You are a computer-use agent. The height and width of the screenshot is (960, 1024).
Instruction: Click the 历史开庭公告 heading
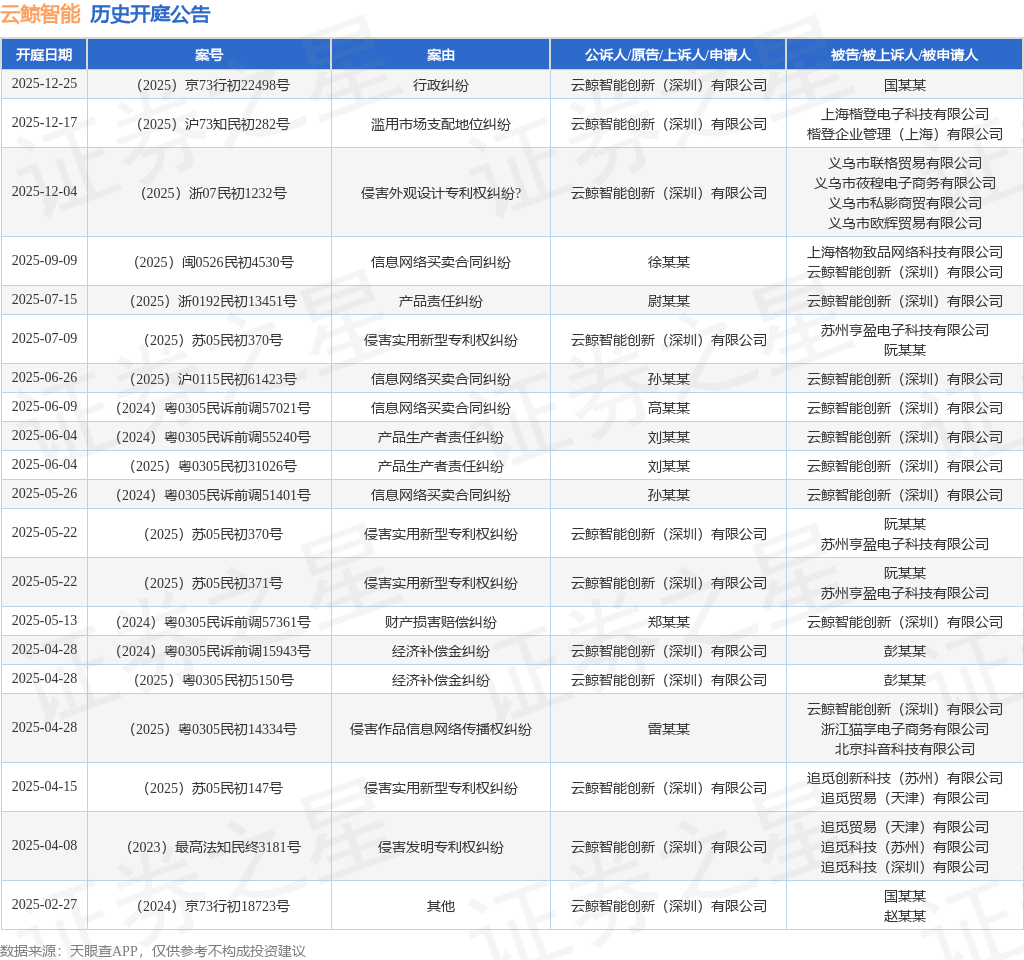[150, 14]
